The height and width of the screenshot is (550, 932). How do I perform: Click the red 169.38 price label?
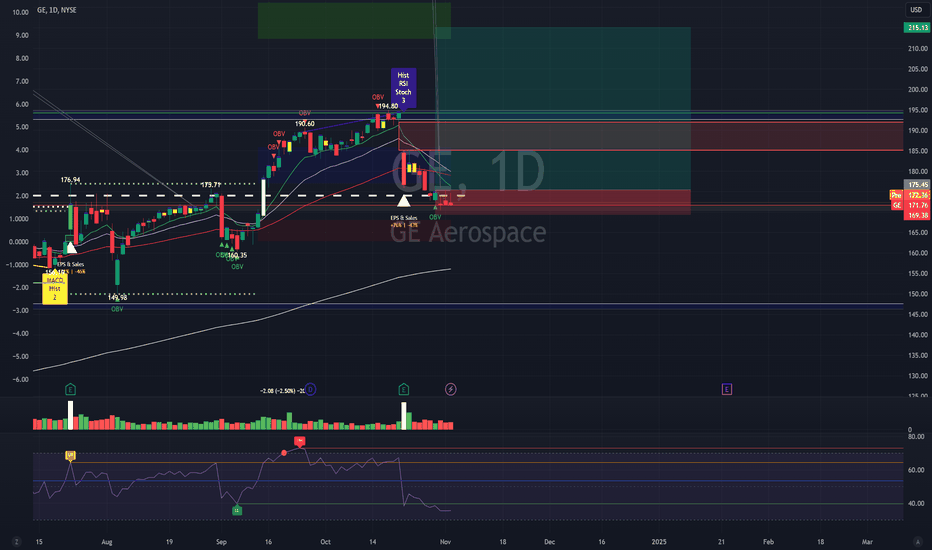click(x=917, y=215)
